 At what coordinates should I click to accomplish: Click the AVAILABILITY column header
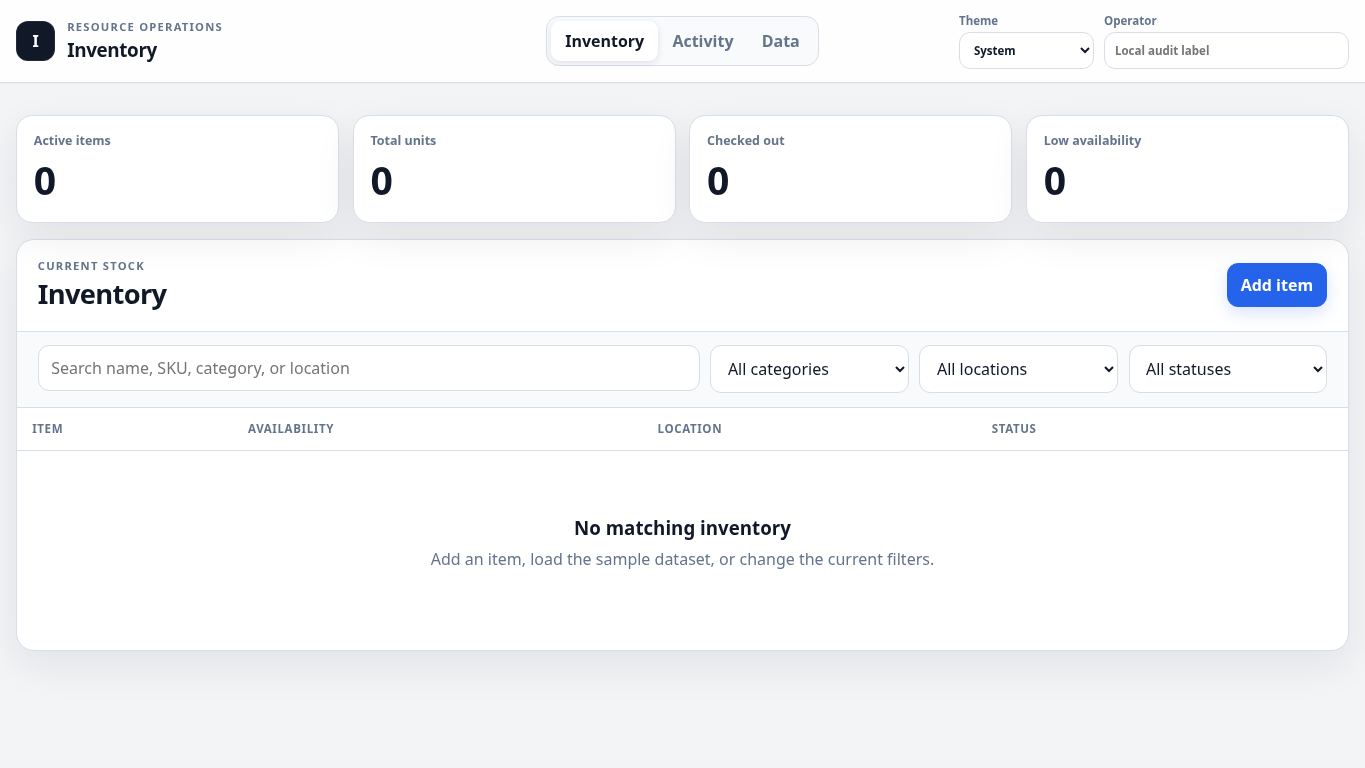point(291,429)
